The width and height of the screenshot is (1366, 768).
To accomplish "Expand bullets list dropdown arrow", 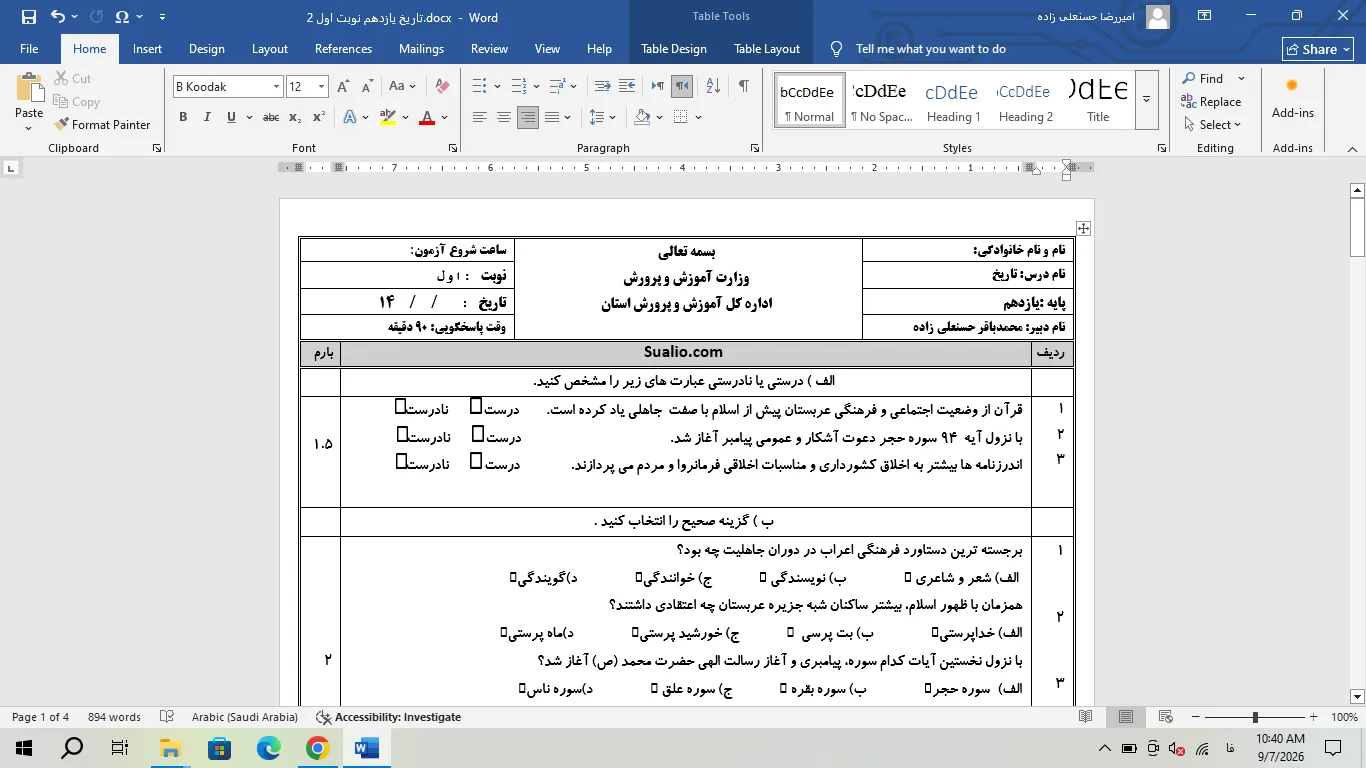I will click(497, 87).
